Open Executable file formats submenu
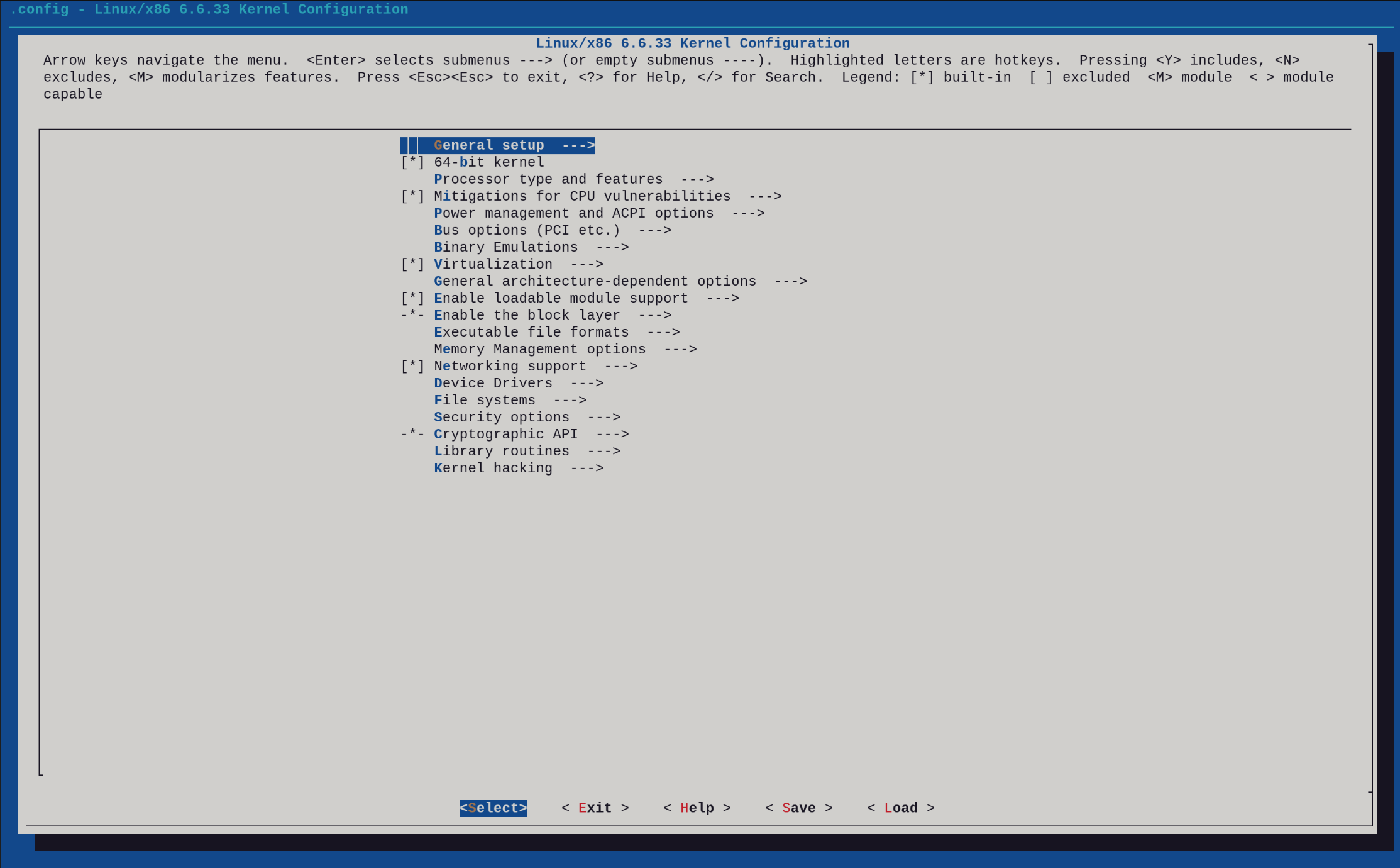Viewport: 1400px width, 868px height. [556, 332]
